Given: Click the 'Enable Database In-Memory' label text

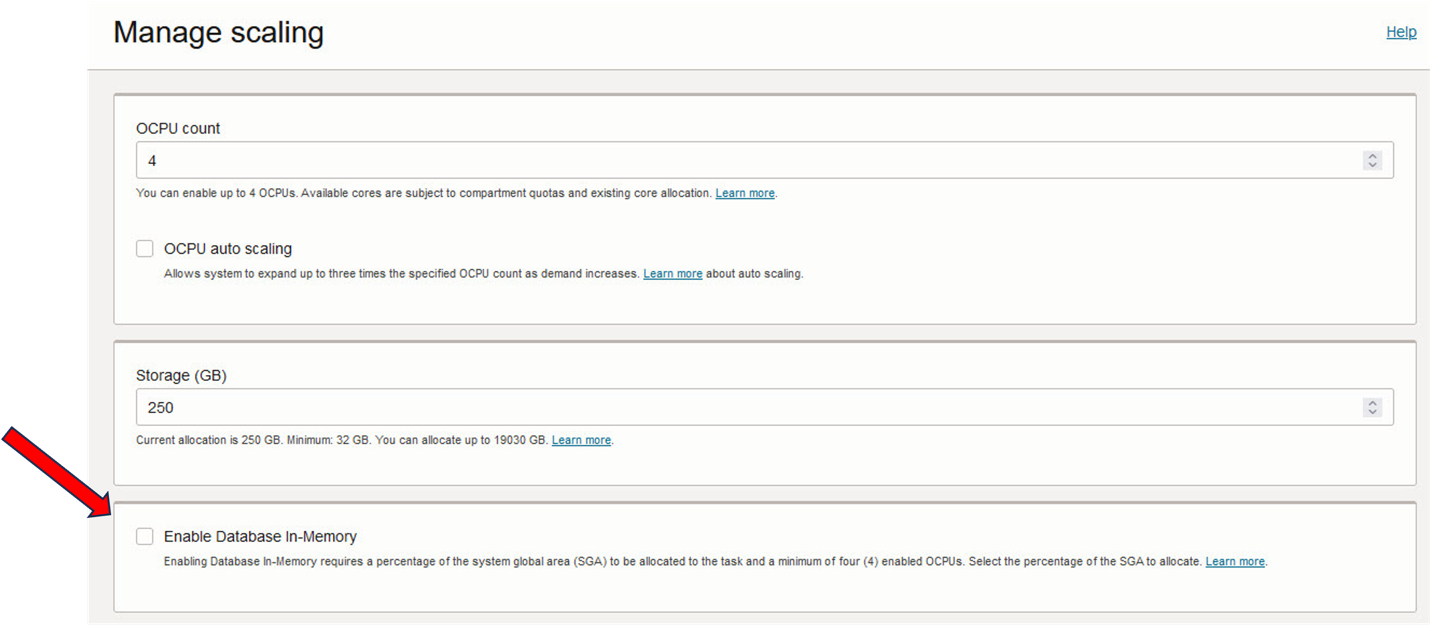Looking at the screenshot, I should [x=260, y=537].
